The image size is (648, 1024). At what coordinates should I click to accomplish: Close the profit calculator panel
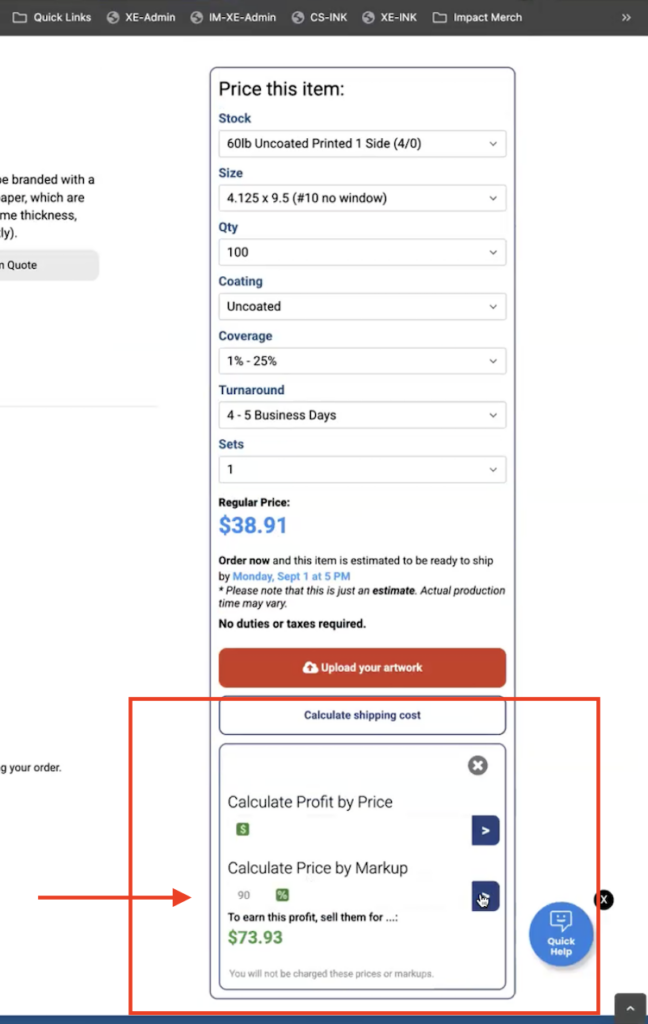click(x=478, y=765)
